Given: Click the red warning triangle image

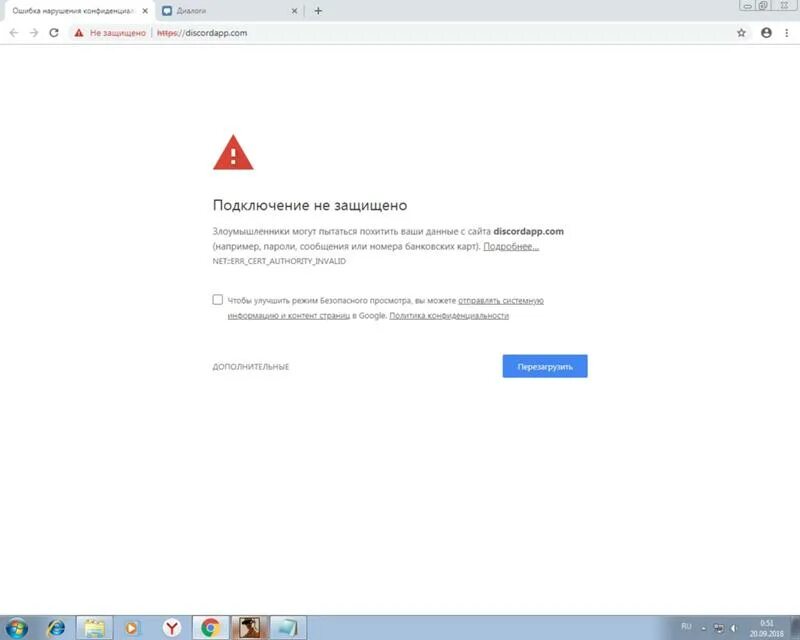Looking at the screenshot, I should click(233, 152).
